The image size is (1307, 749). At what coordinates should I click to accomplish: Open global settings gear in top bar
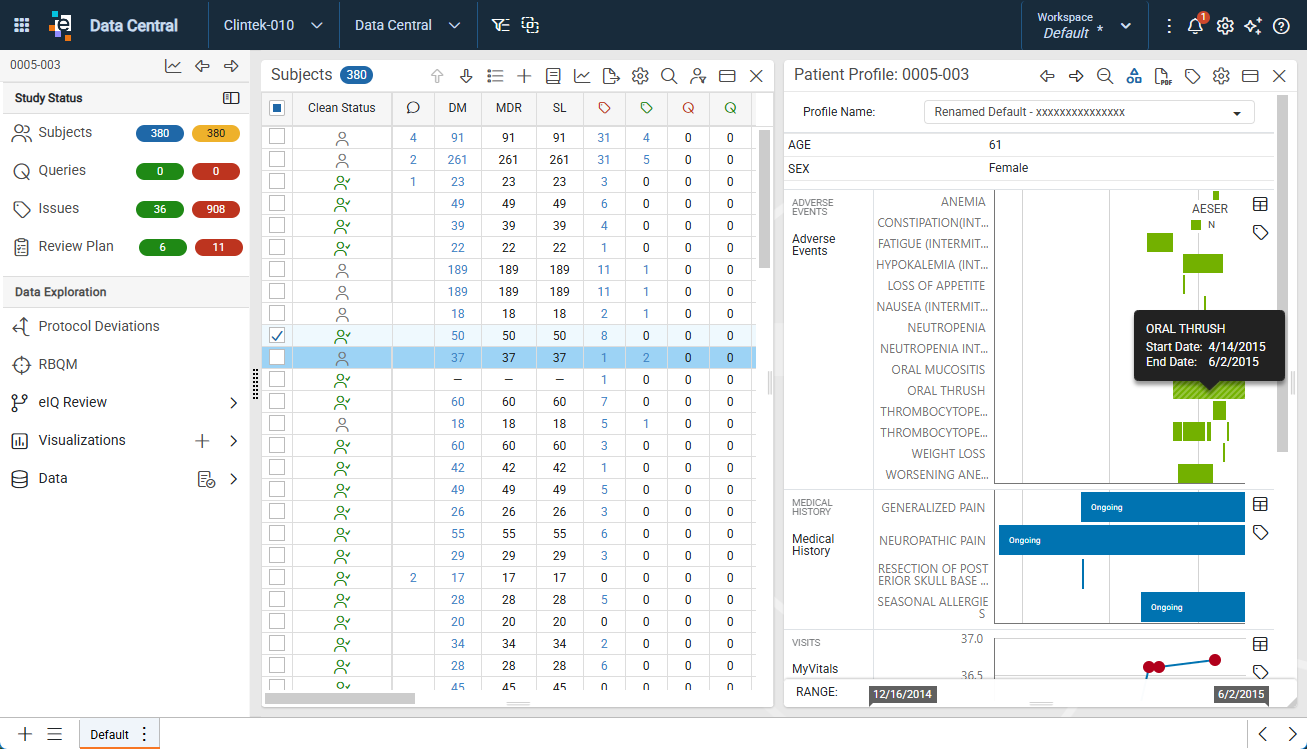[1225, 26]
